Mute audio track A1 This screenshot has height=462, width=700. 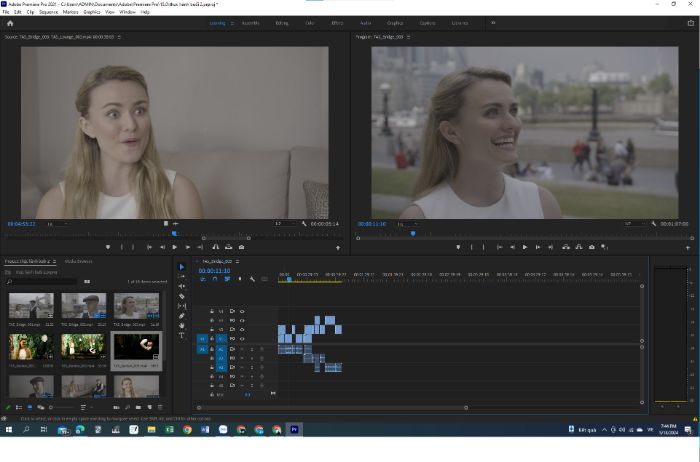click(242, 349)
